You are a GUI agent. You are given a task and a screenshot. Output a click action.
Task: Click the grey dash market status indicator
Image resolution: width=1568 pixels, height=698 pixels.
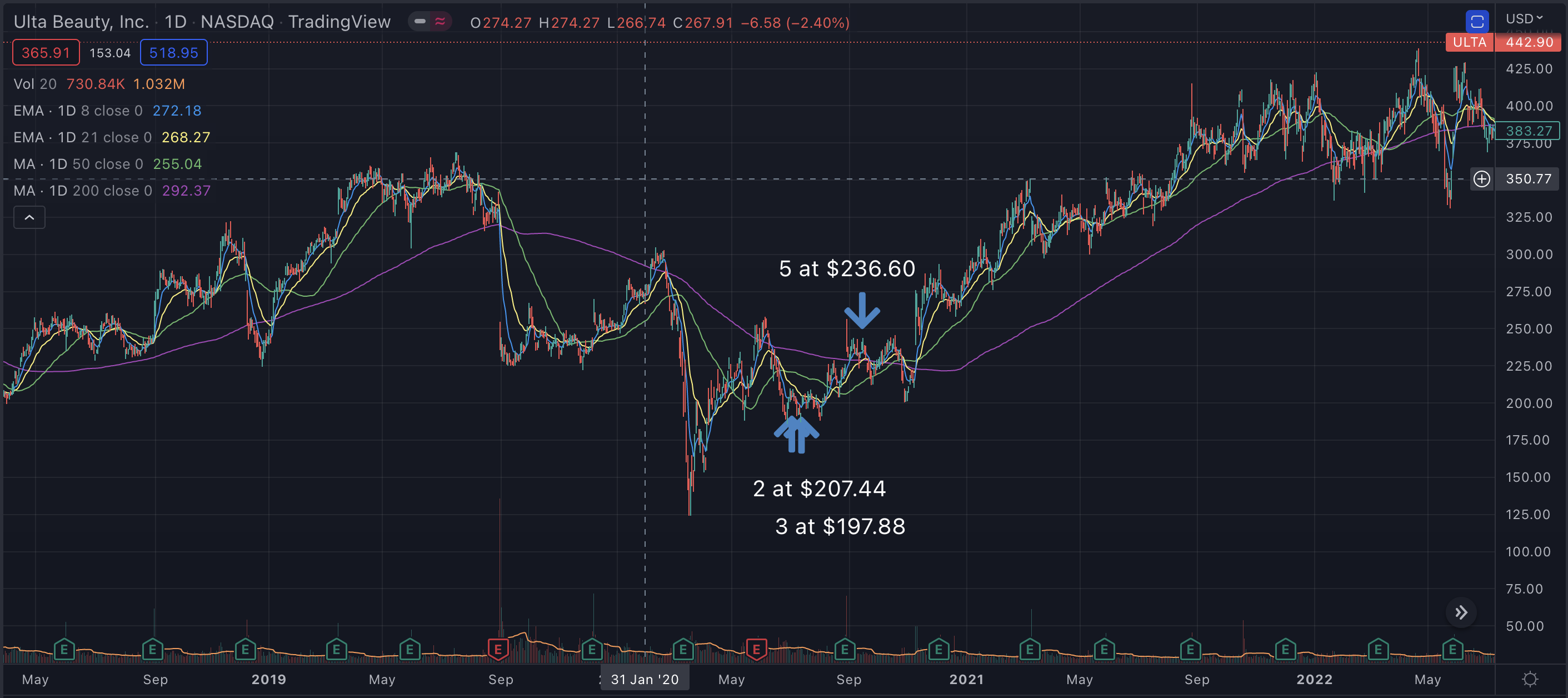point(420,22)
